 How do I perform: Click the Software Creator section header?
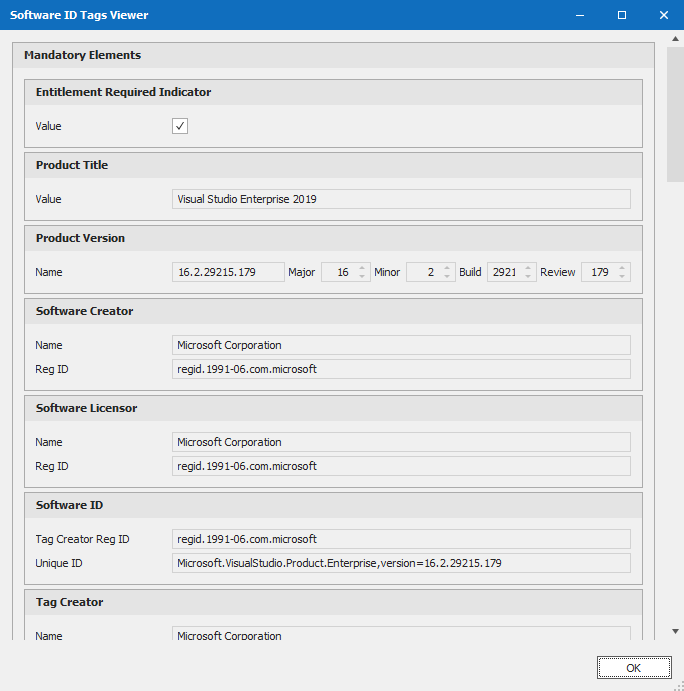[333, 311]
